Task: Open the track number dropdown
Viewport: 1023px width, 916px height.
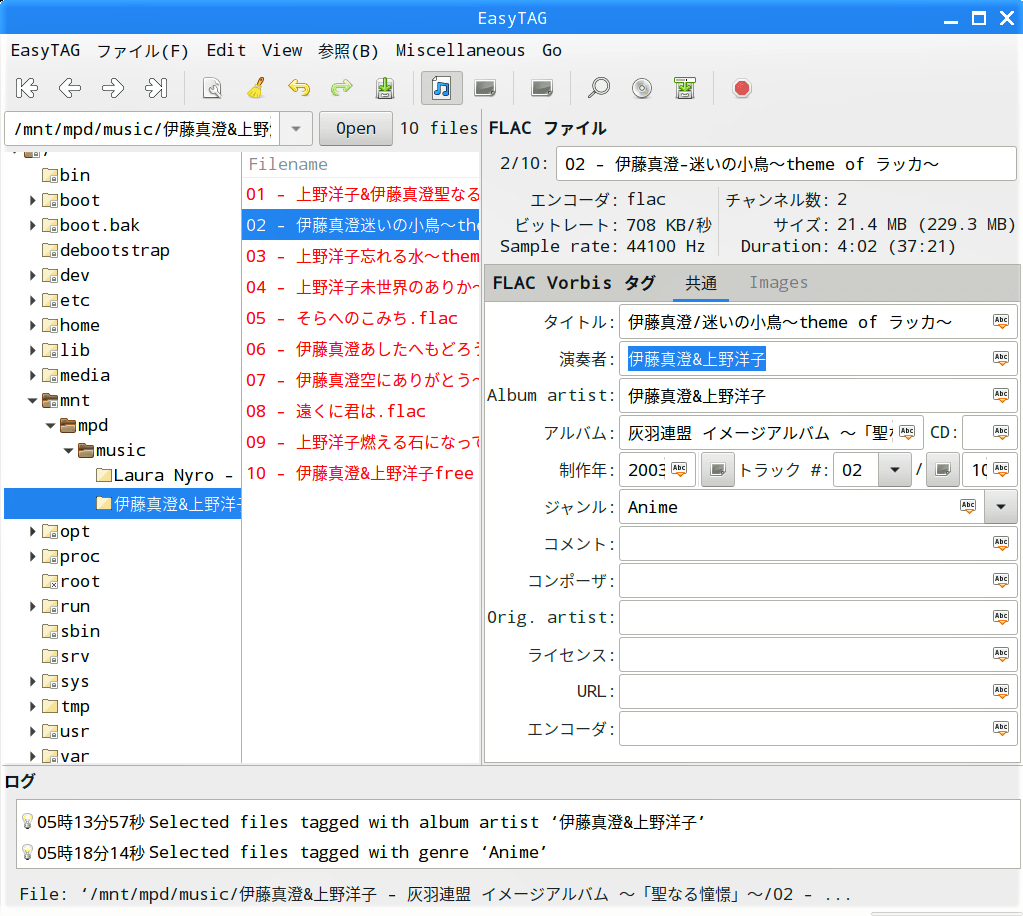Action: [x=895, y=470]
